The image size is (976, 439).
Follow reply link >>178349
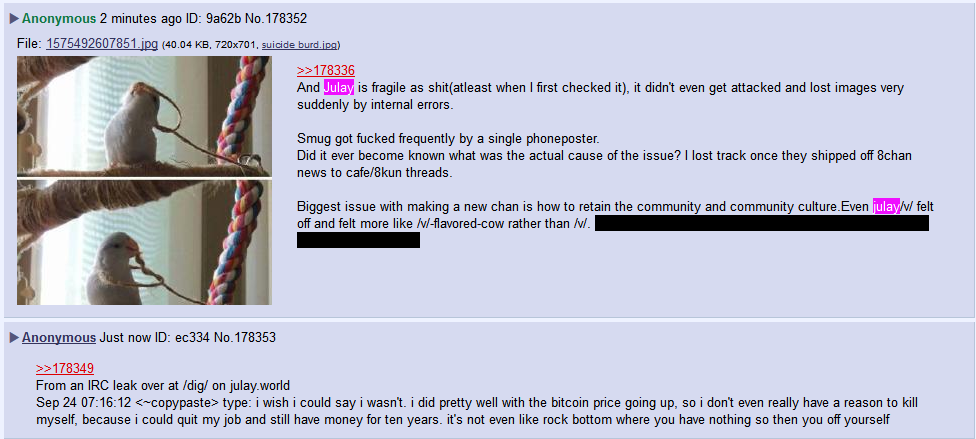[x=65, y=369]
